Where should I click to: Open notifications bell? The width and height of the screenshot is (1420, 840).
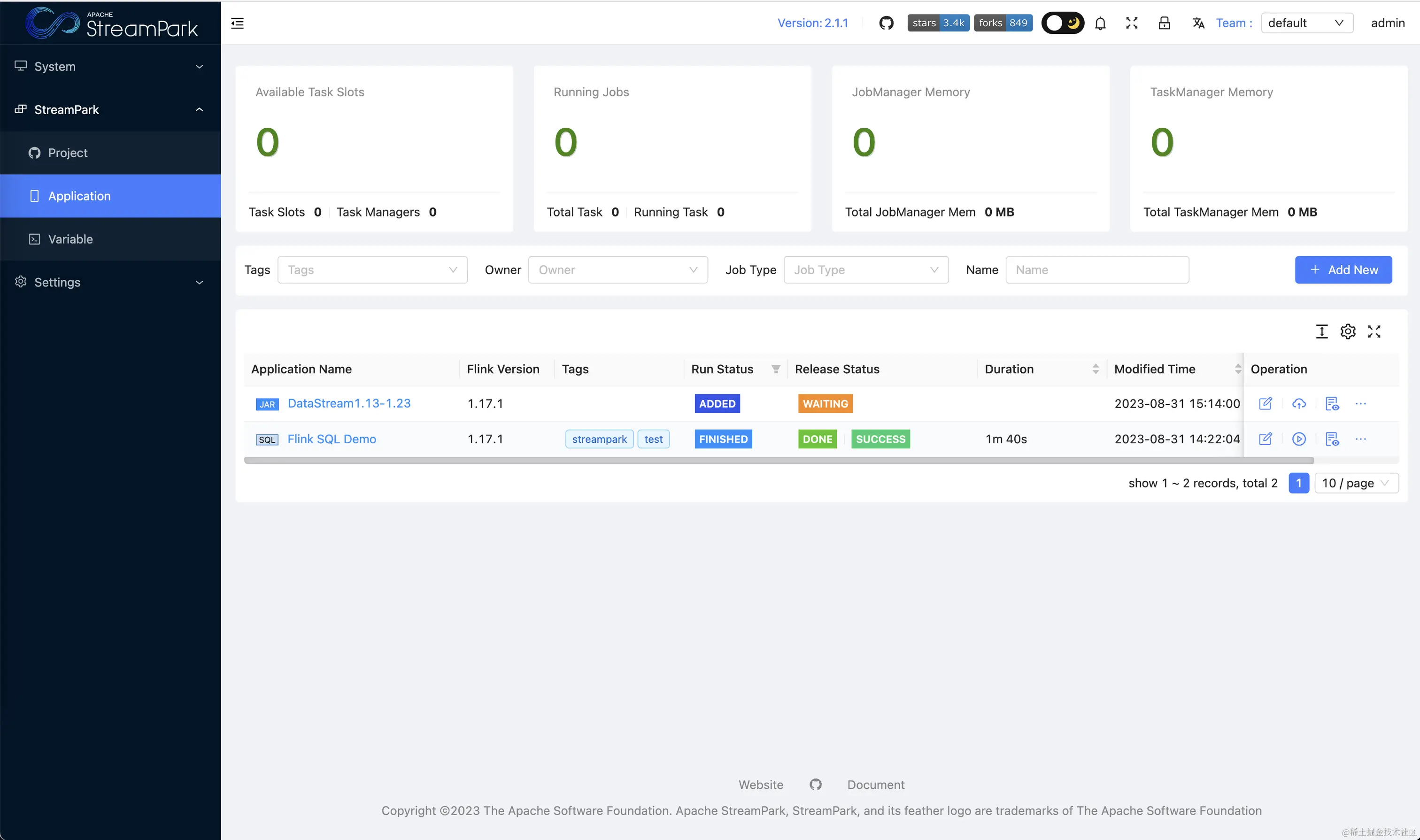(1100, 23)
